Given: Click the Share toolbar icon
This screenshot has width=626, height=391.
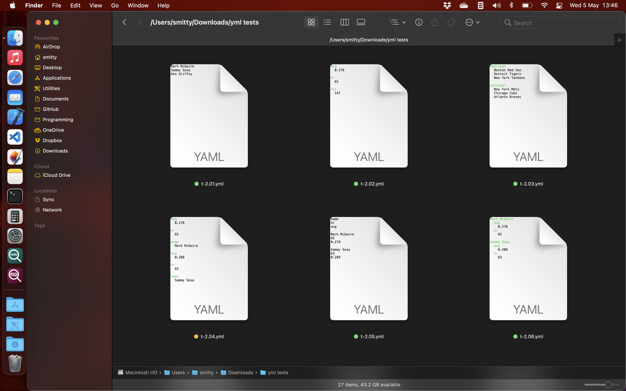Looking at the screenshot, I should (435, 22).
